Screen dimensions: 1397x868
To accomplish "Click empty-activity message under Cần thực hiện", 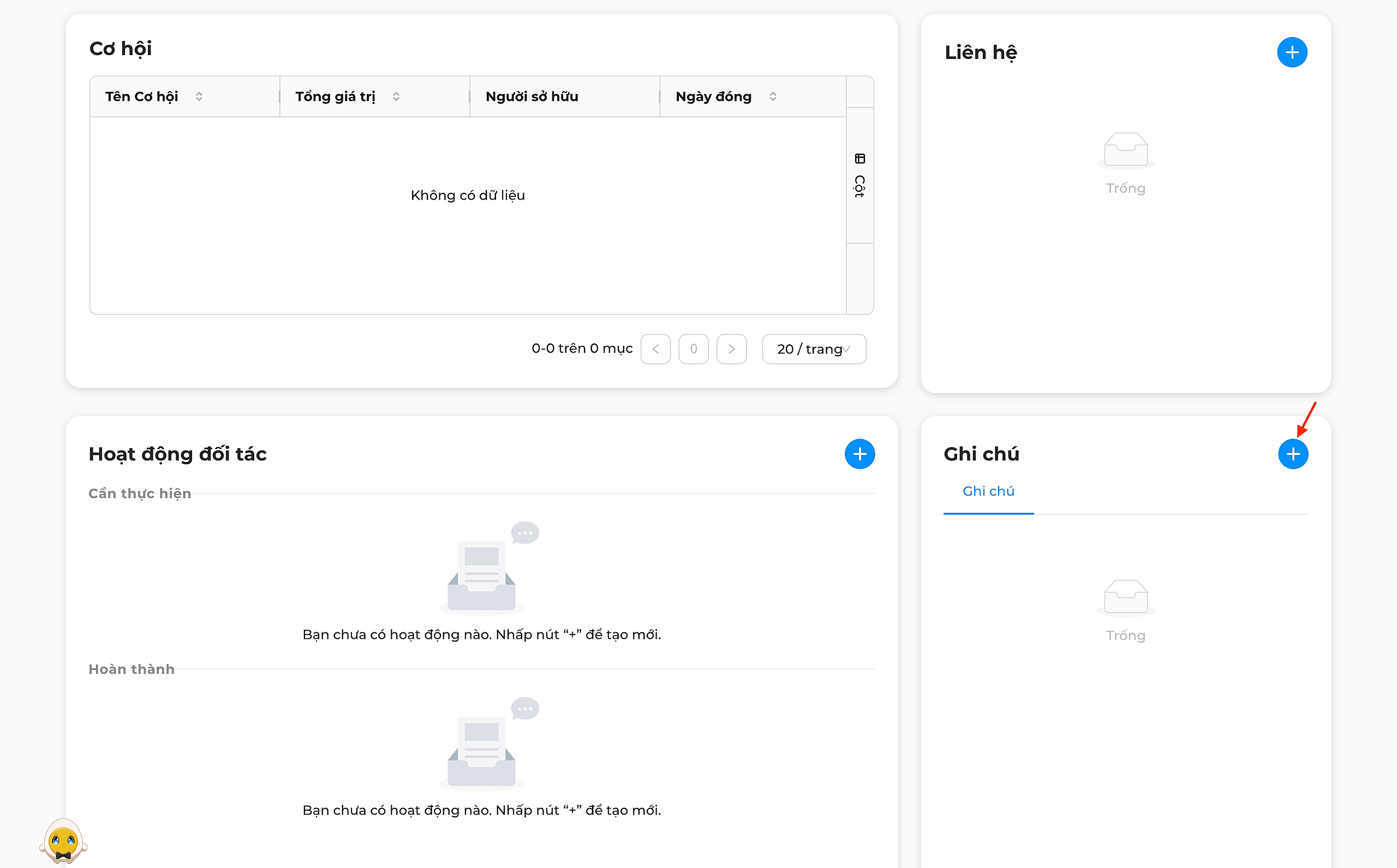I will tap(482, 634).
